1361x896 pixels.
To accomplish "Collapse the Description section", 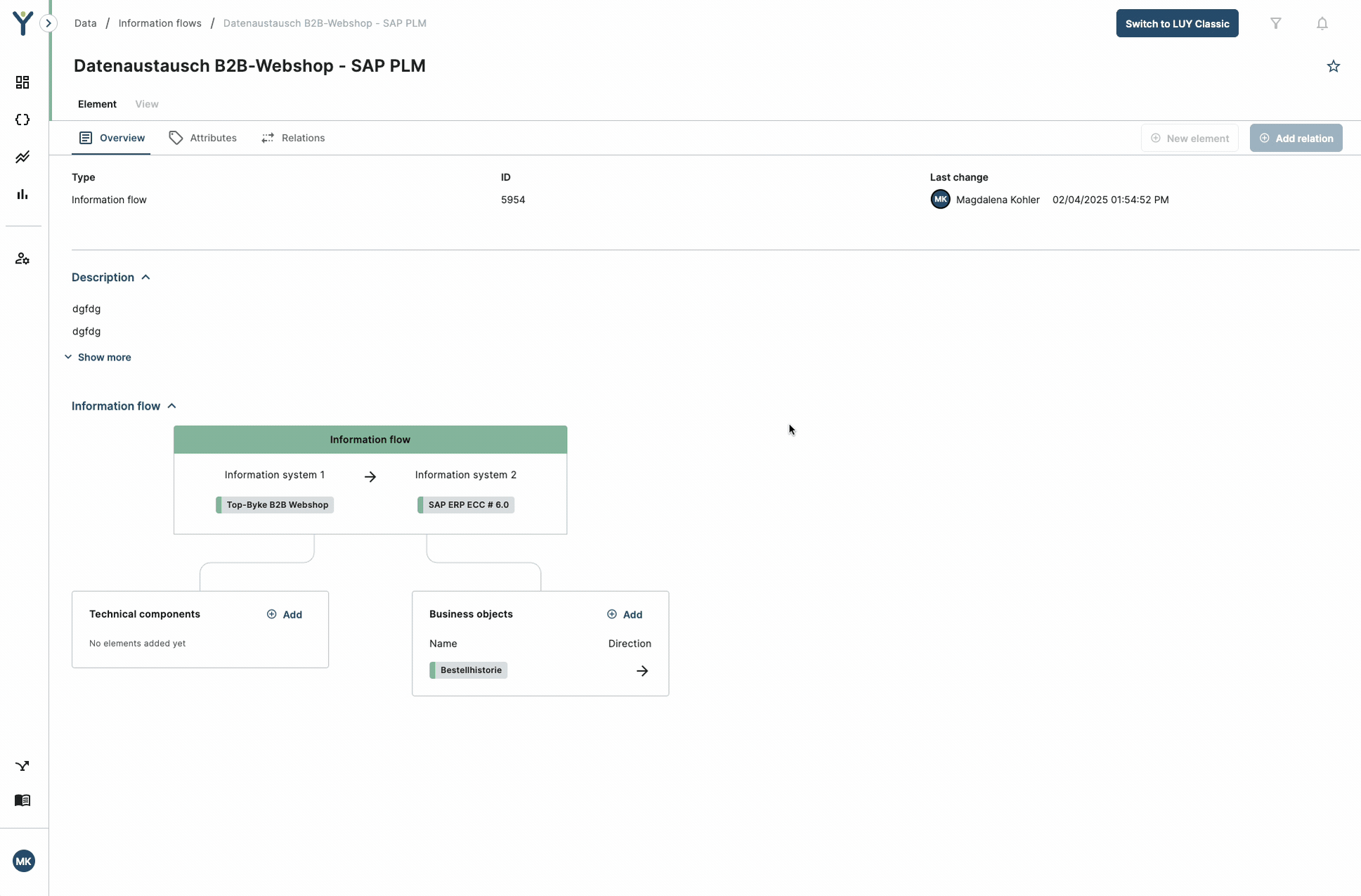I will 145,277.
